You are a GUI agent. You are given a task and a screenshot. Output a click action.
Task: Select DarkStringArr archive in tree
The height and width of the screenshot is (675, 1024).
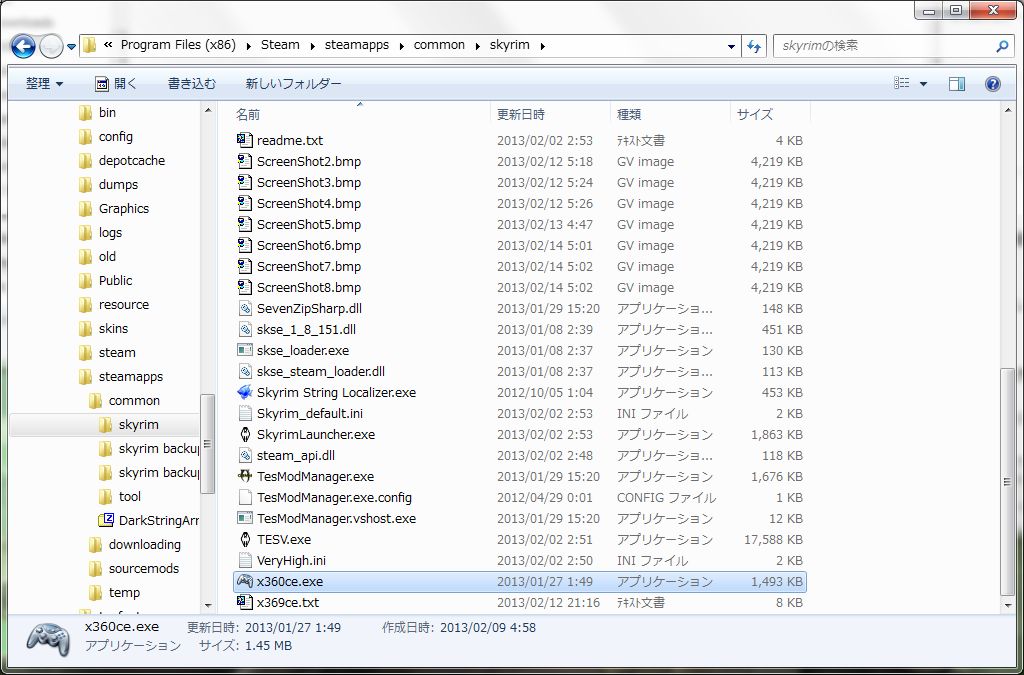tap(149, 520)
